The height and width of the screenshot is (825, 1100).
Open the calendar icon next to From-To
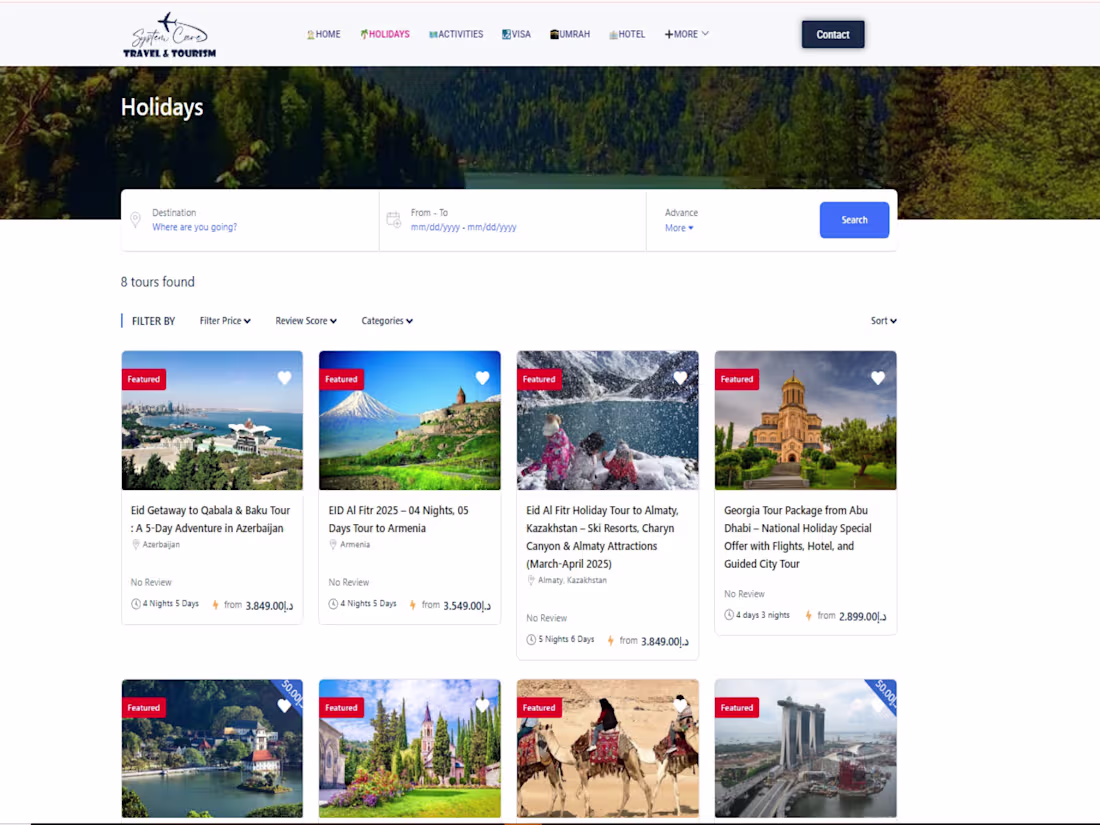[x=393, y=220]
